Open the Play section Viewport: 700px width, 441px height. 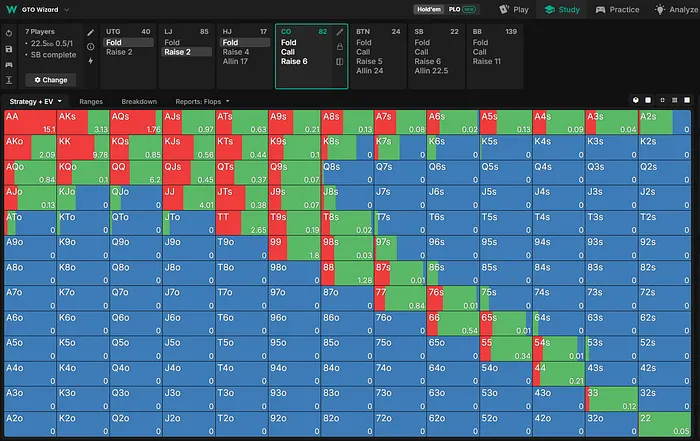[514, 9]
